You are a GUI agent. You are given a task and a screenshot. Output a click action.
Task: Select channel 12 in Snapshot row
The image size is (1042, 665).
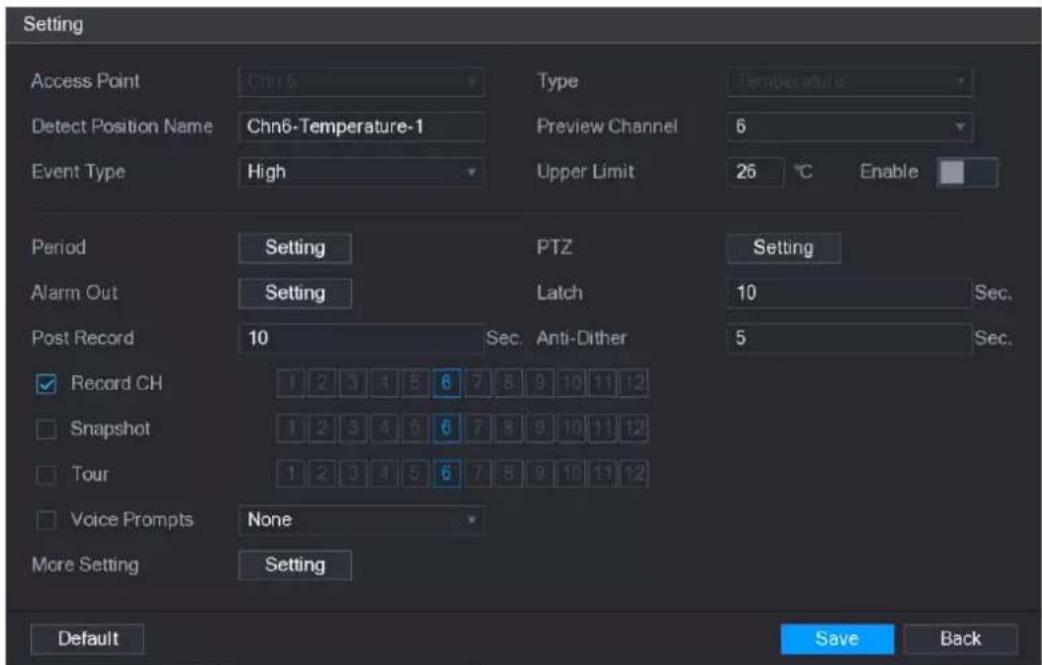coord(634,428)
